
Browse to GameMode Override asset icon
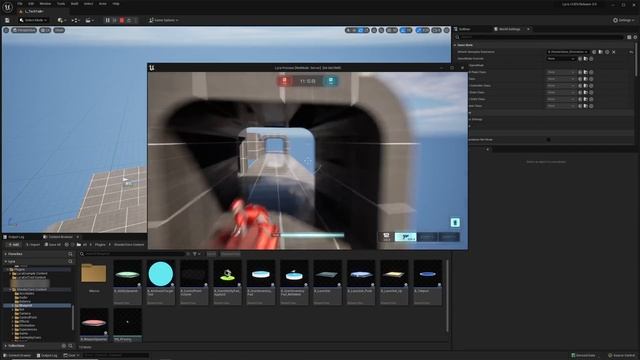coord(585,59)
